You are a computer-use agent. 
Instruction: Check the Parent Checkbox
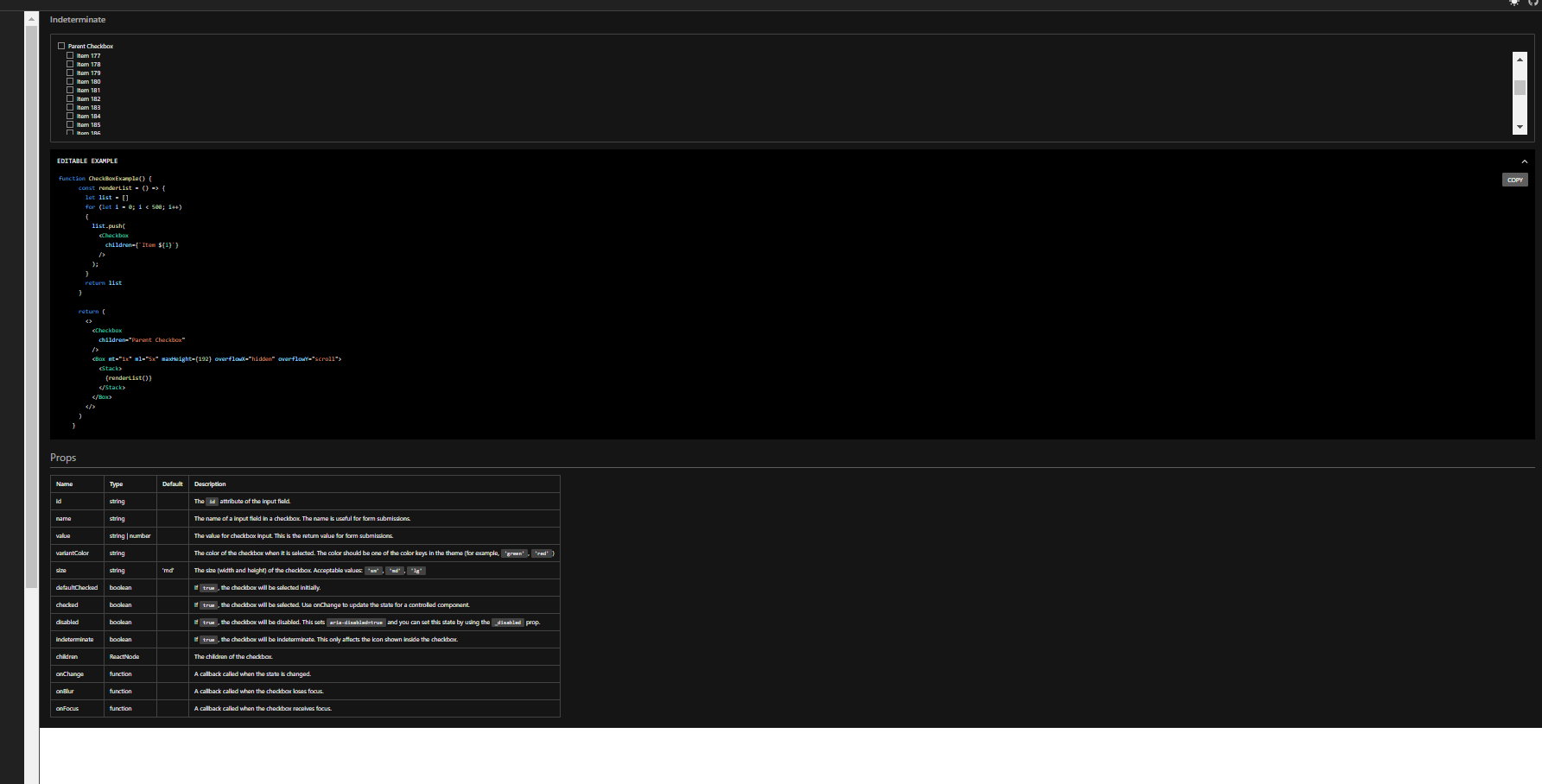click(x=61, y=46)
